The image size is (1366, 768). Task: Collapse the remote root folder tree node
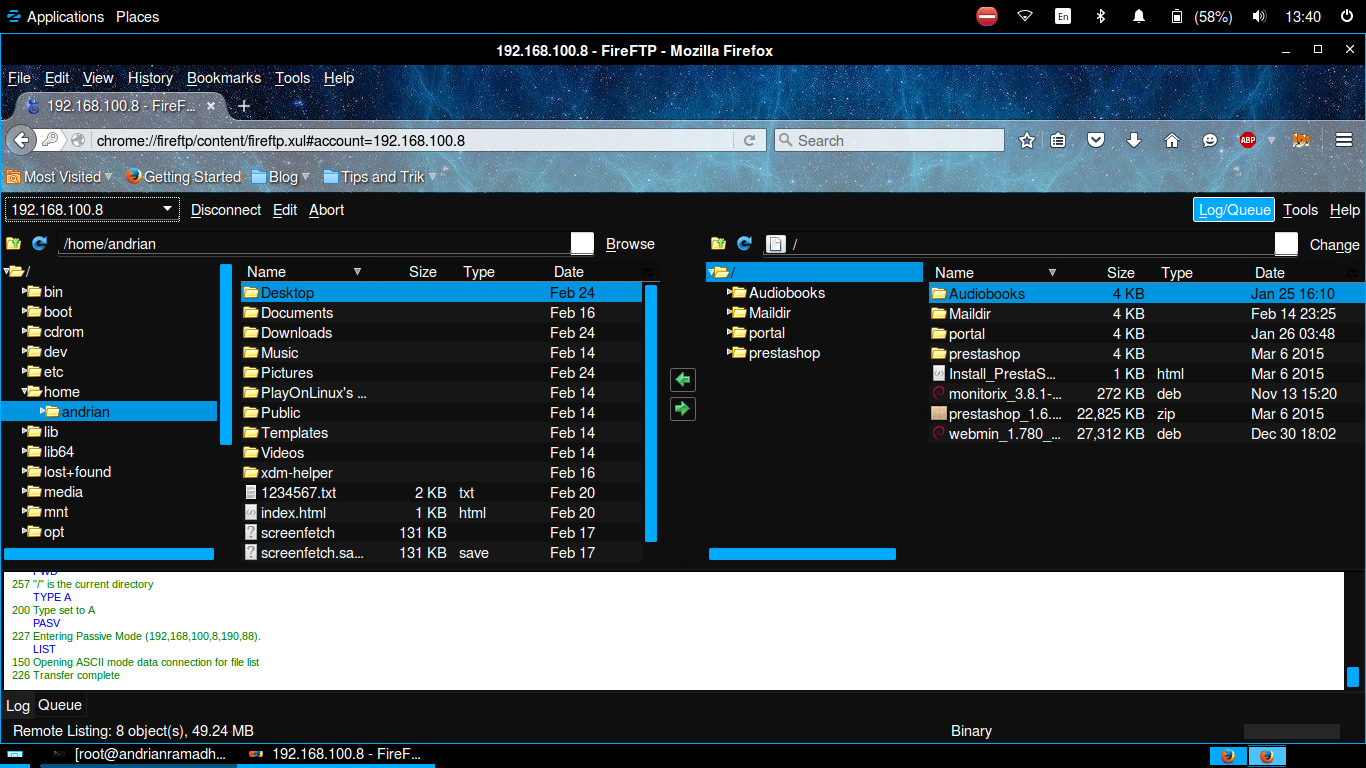point(710,272)
